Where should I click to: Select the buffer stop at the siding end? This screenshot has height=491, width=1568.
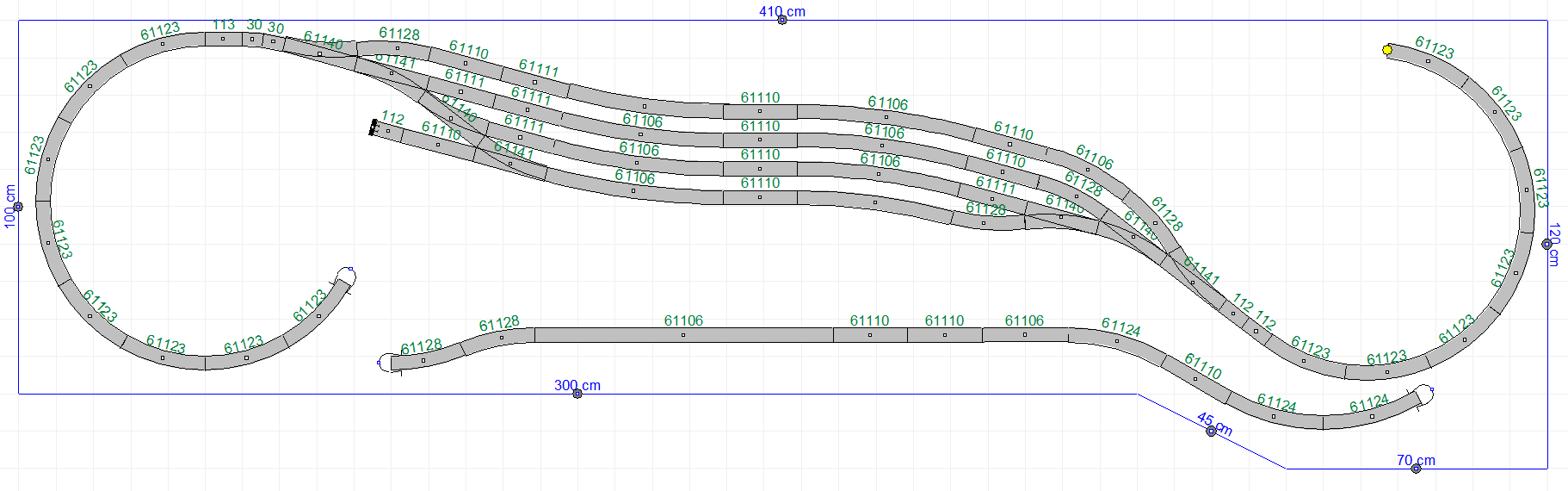[x=373, y=127]
